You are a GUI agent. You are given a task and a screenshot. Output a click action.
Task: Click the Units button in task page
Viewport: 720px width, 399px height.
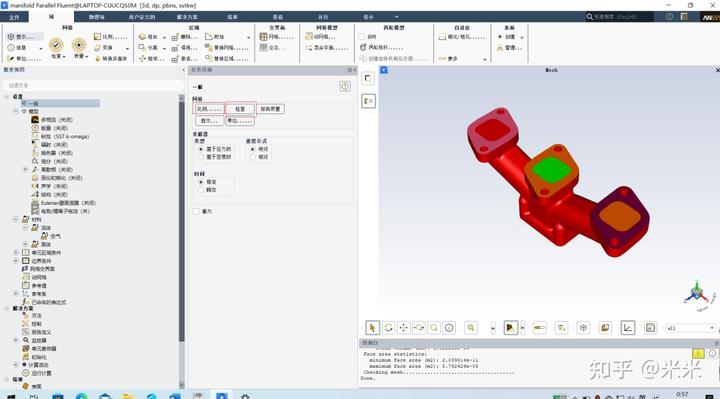pyautogui.click(x=240, y=121)
